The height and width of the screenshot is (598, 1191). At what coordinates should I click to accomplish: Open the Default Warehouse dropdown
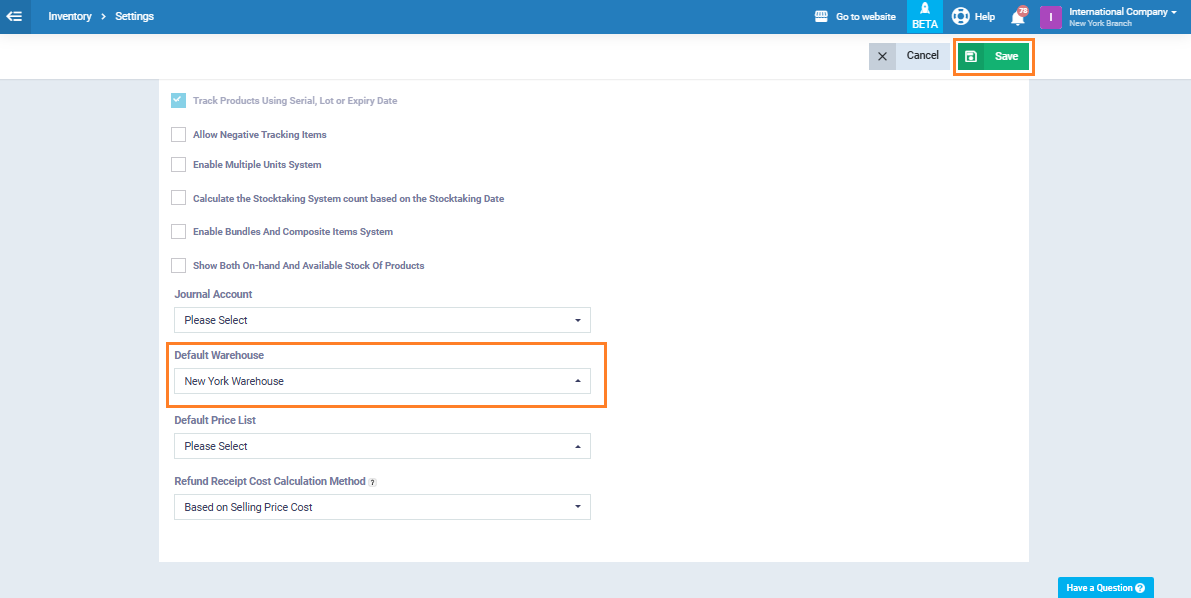[x=382, y=381]
